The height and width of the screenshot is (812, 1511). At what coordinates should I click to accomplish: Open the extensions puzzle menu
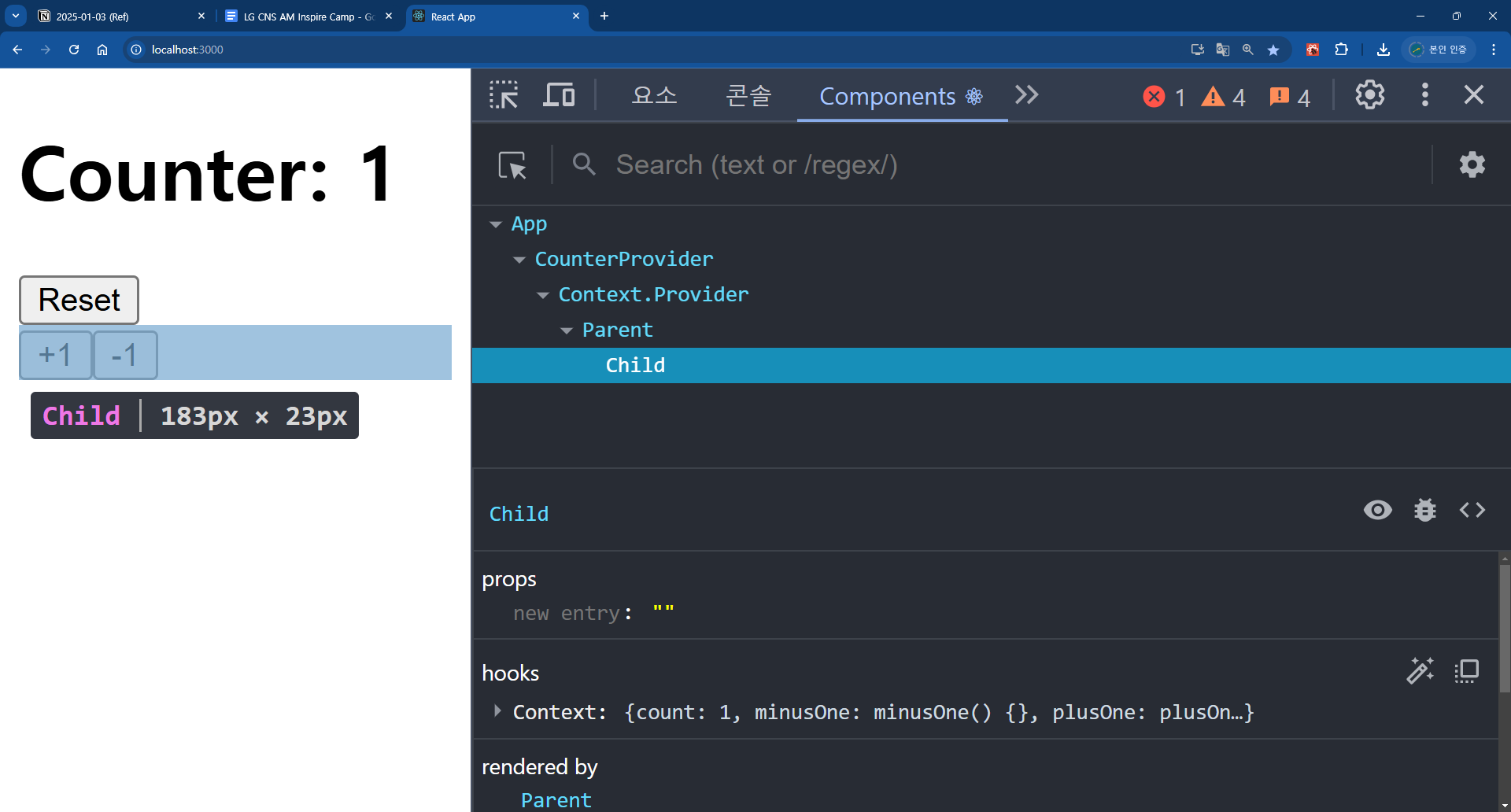1342,50
